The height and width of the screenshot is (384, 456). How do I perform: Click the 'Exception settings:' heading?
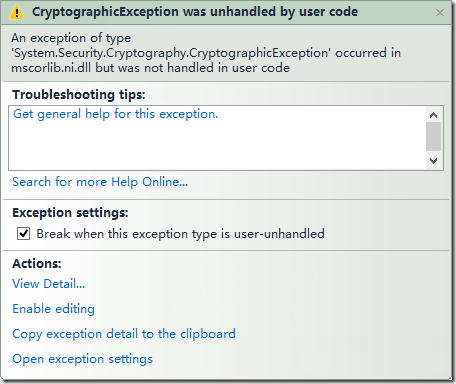pos(70,213)
